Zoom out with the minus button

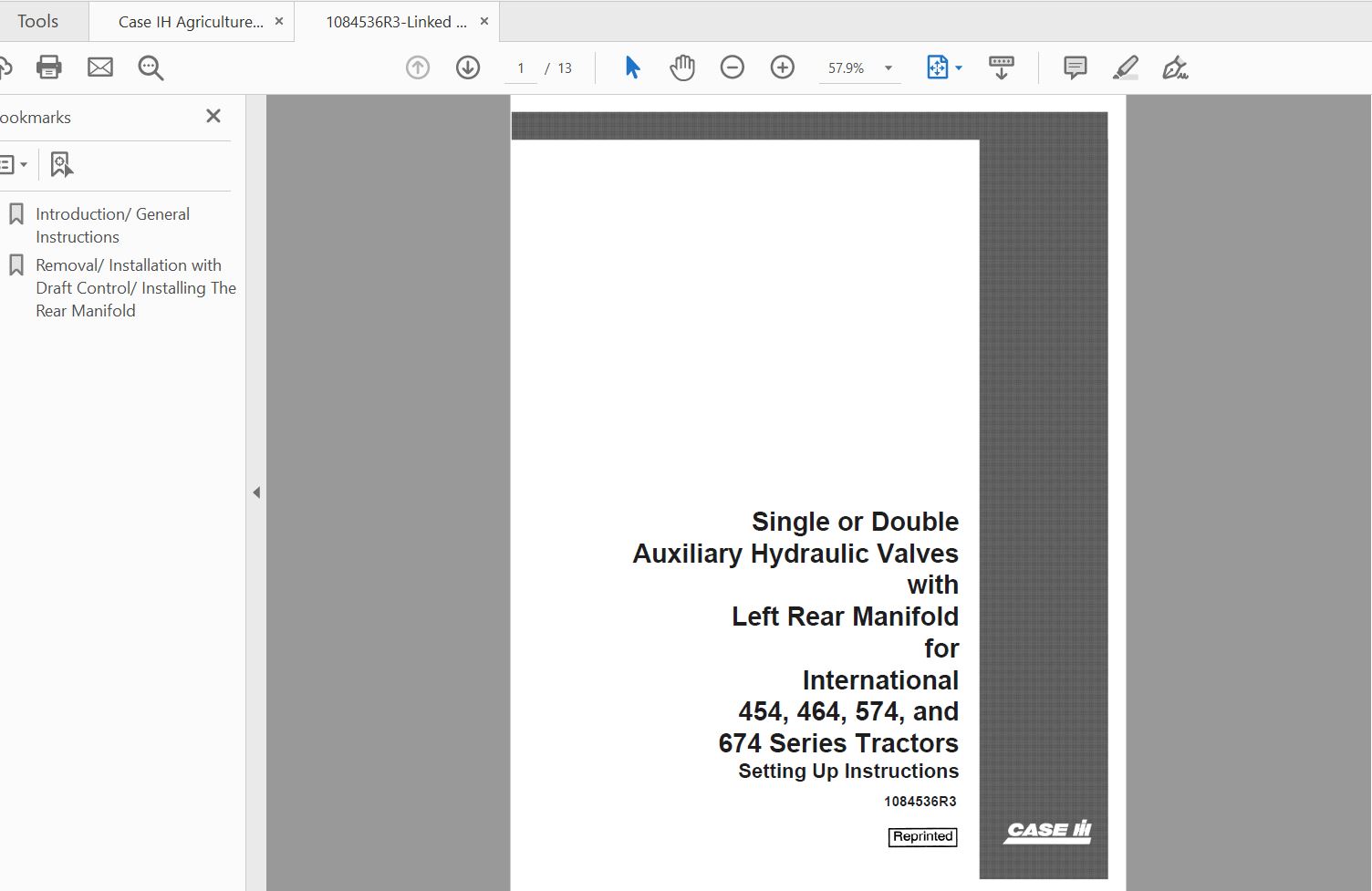[733, 67]
